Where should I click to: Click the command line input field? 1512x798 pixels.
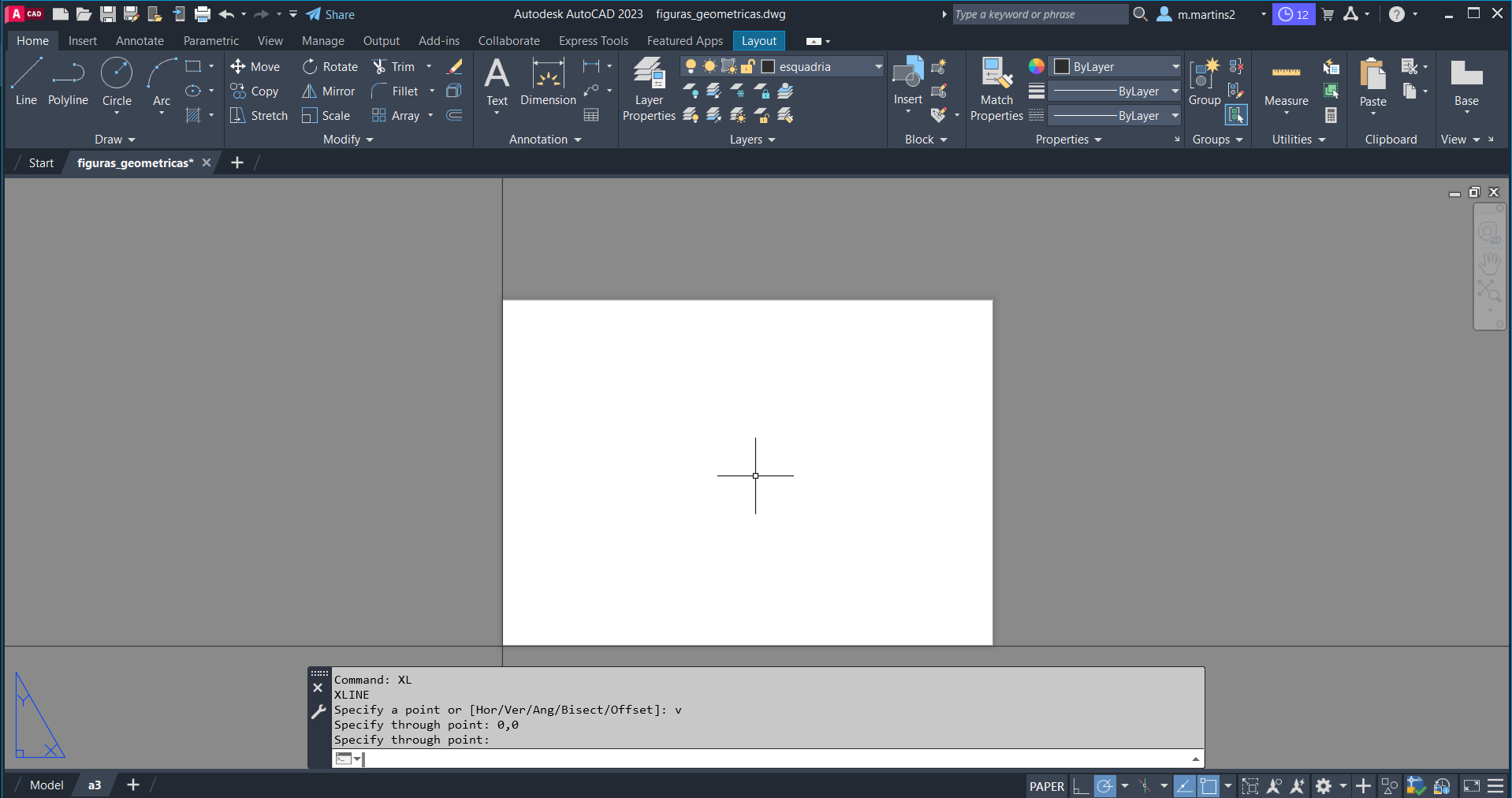click(773, 759)
